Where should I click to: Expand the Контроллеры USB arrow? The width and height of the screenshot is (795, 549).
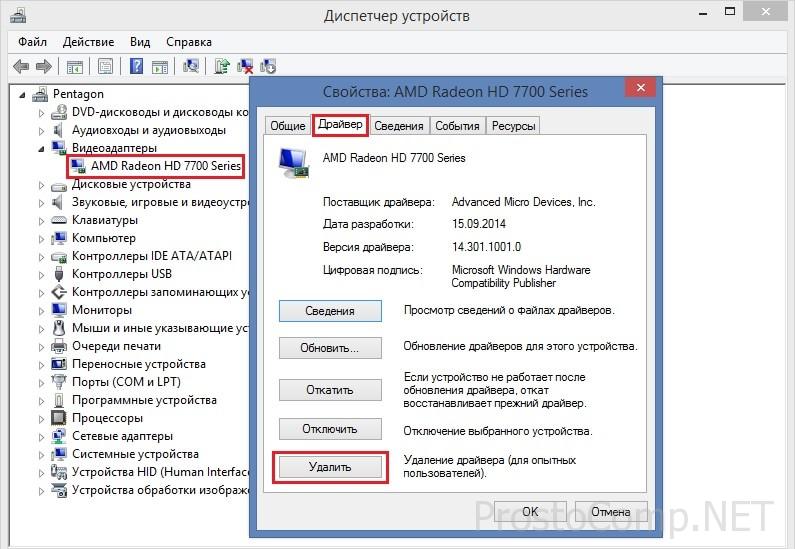click(42, 275)
